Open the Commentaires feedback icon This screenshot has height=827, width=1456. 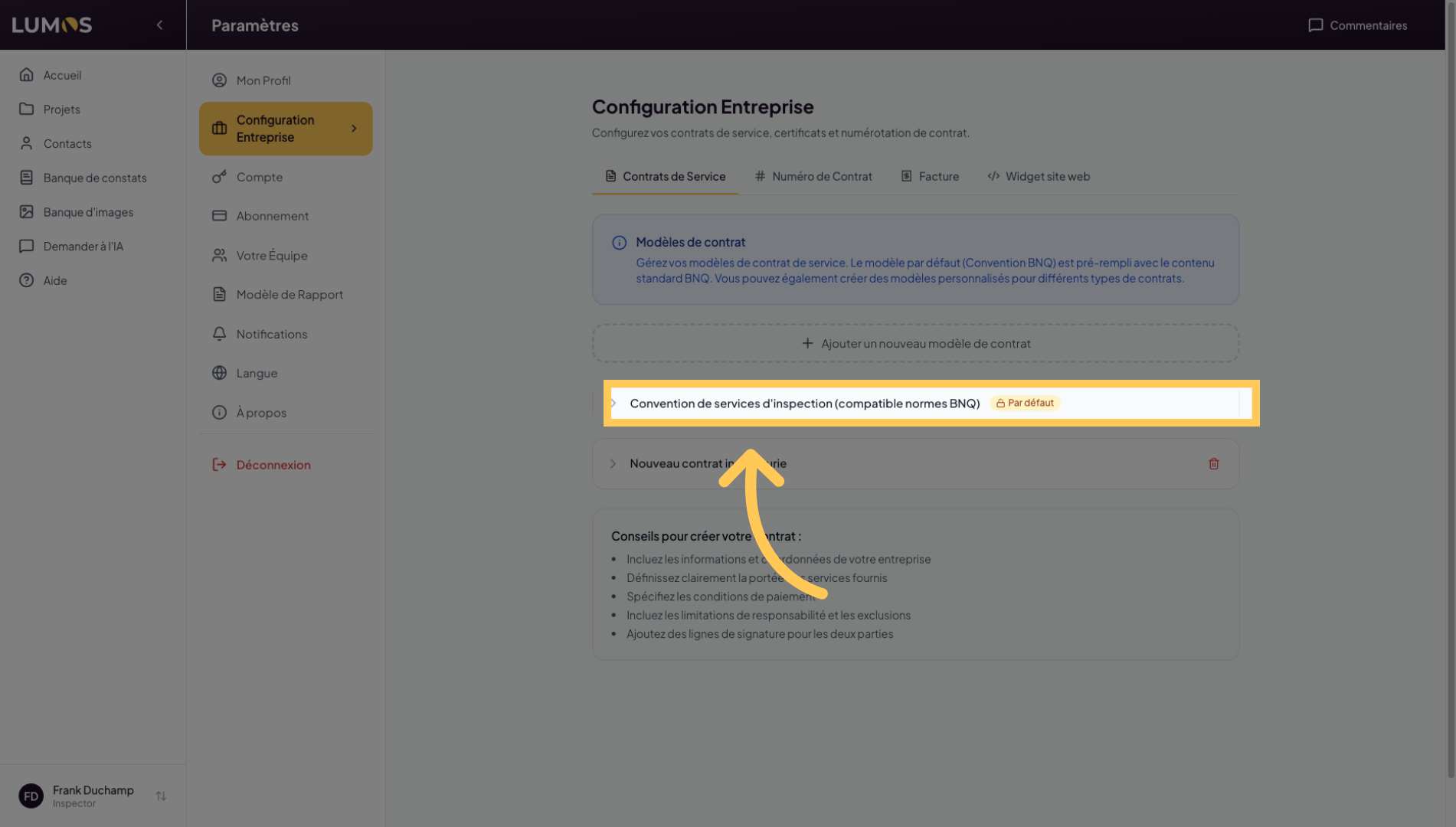[x=1315, y=25]
